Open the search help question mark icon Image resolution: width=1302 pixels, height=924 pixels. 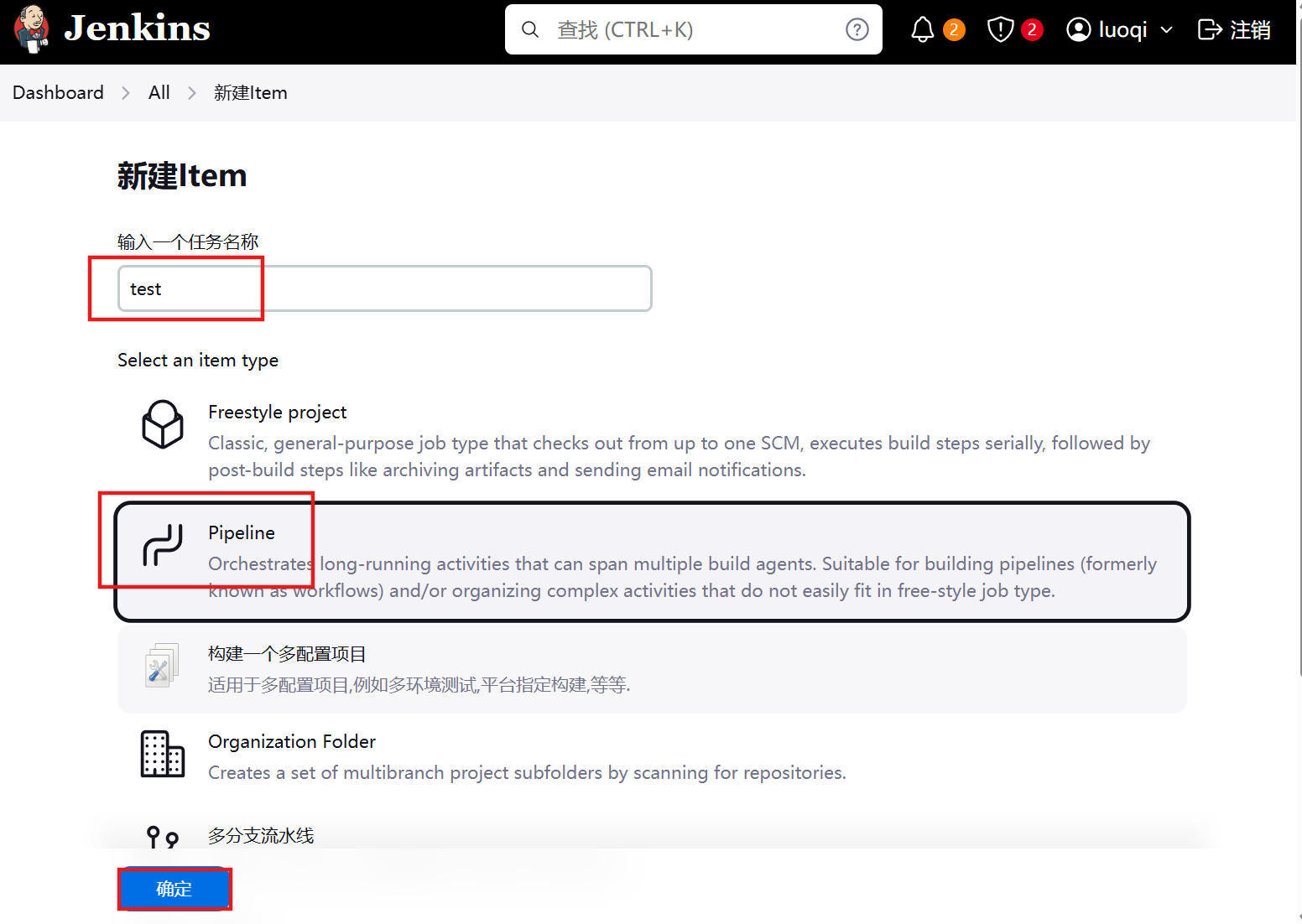point(857,30)
